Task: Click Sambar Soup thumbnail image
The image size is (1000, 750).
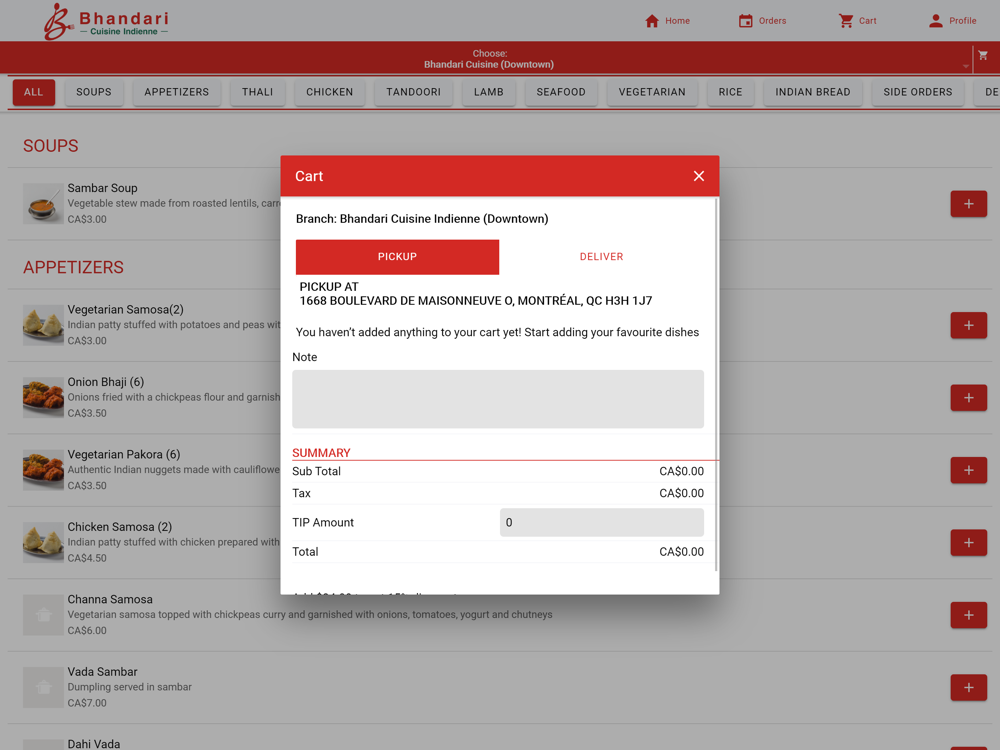Action: [43, 204]
